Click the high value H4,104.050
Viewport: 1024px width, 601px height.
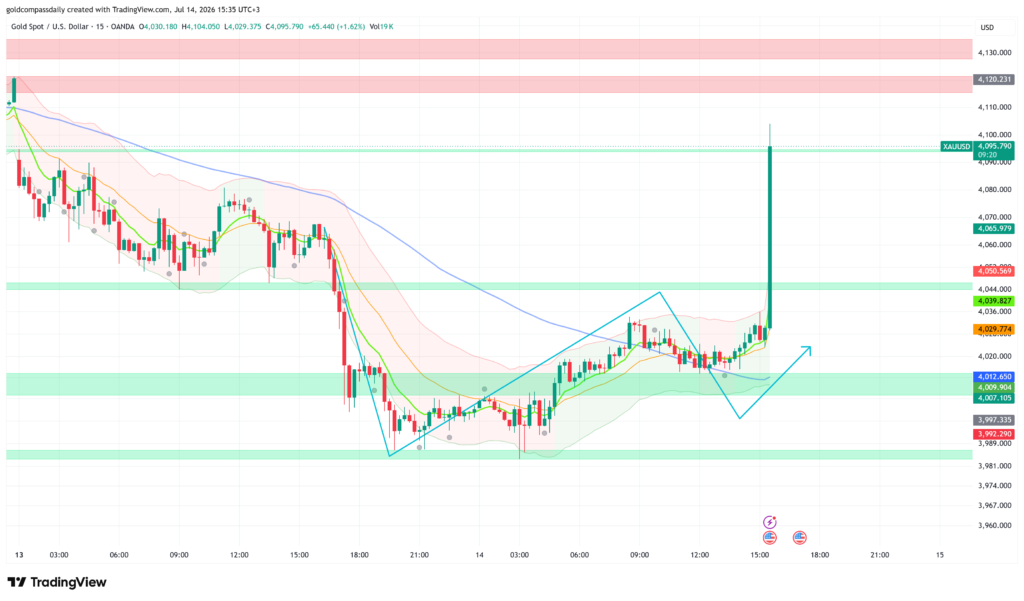[x=200, y=27]
